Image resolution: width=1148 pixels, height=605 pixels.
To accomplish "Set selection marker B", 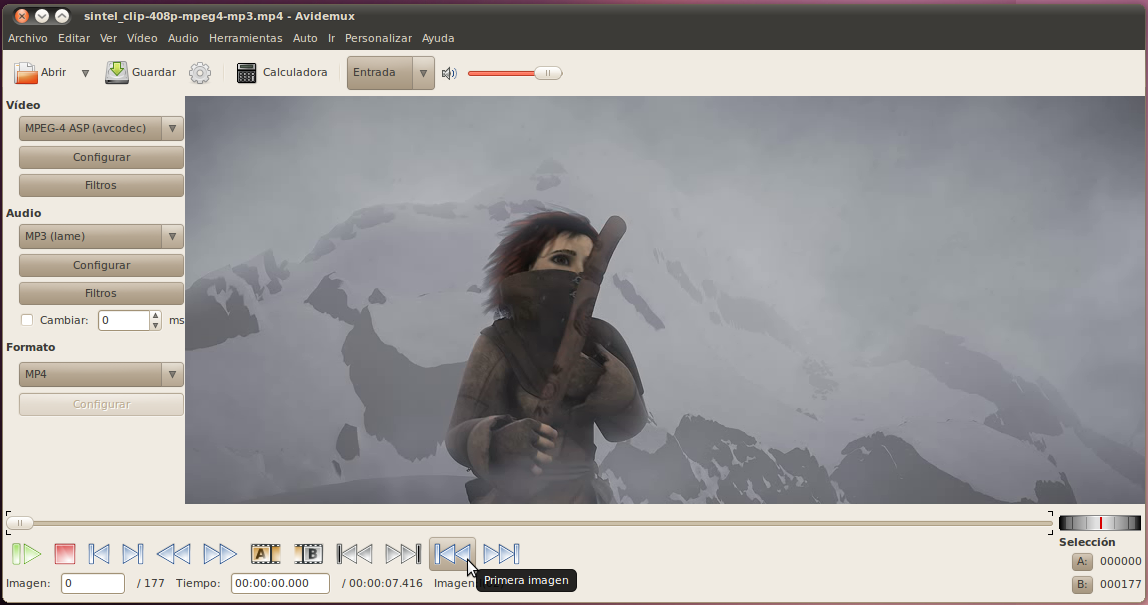I will (x=308, y=554).
